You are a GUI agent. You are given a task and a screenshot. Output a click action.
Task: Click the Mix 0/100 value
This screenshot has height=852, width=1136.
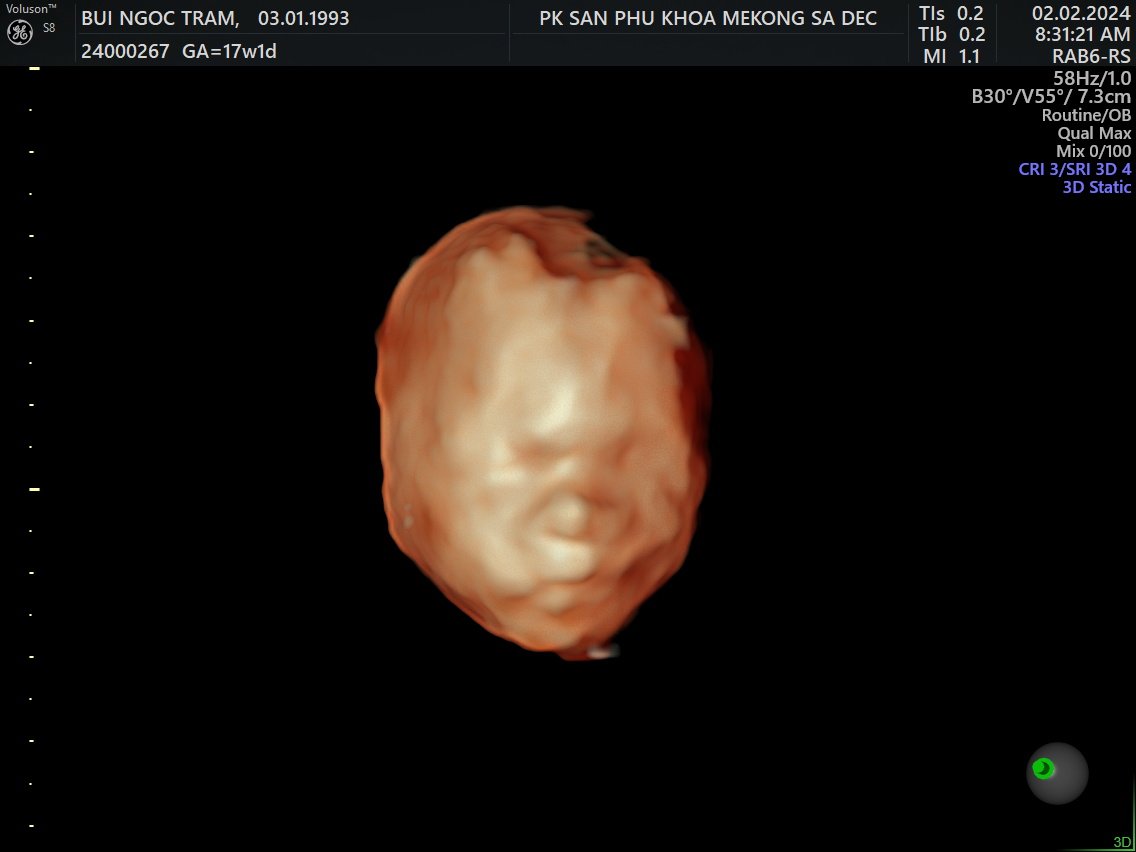point(1093,151)
